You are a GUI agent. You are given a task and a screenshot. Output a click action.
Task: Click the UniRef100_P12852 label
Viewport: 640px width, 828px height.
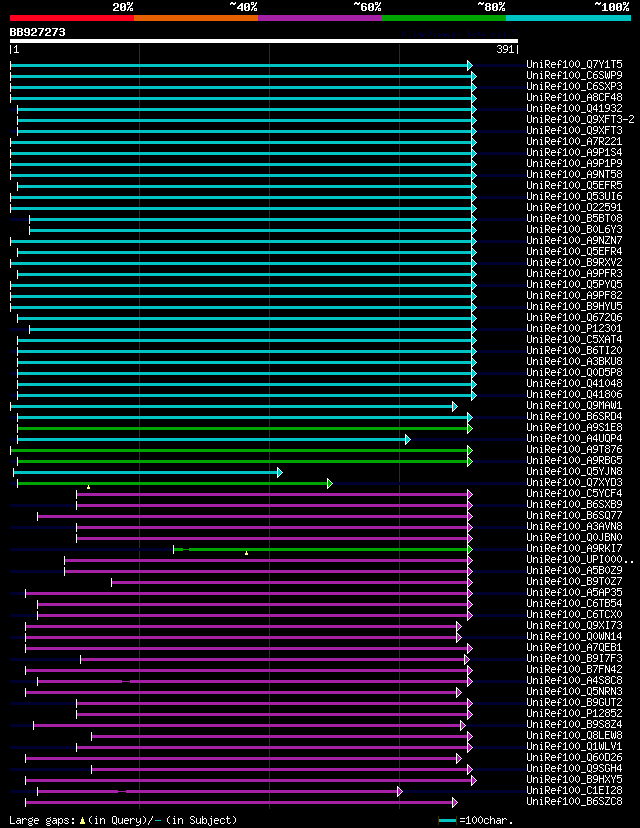point(574,713)
